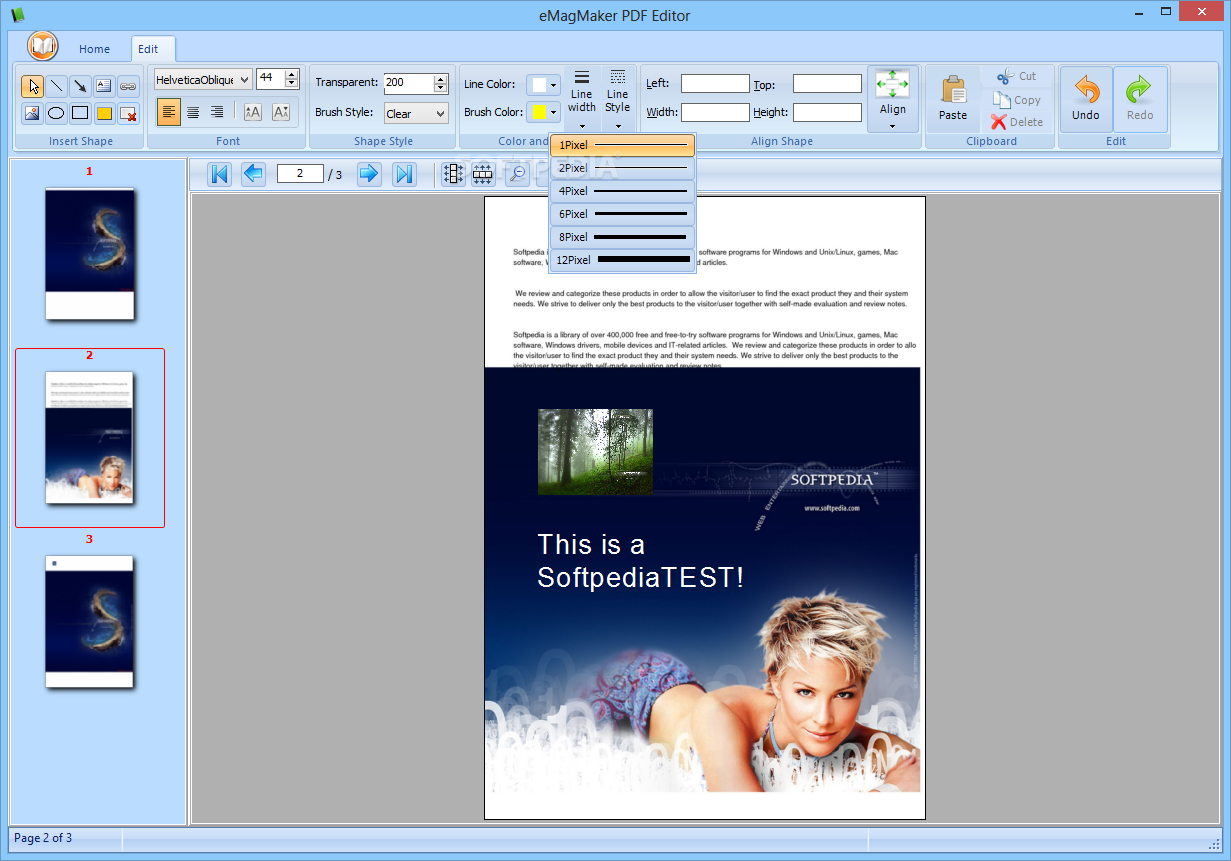Undo the last action
1231x861 pixels.
coord(1086,99)
